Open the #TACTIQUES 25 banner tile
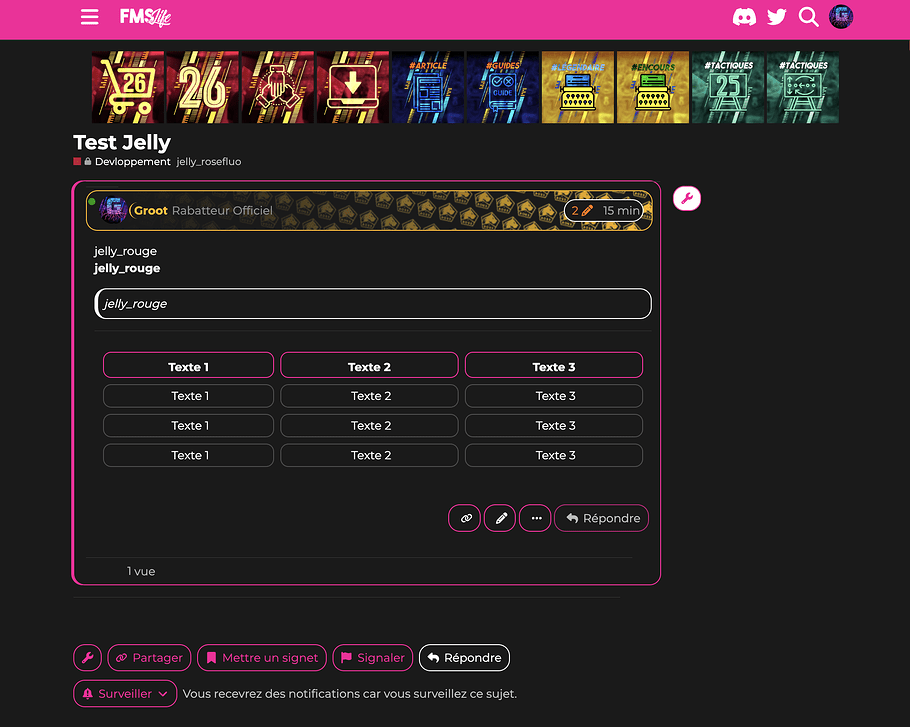The image size is (910, 727). click(x=728, y=88)
